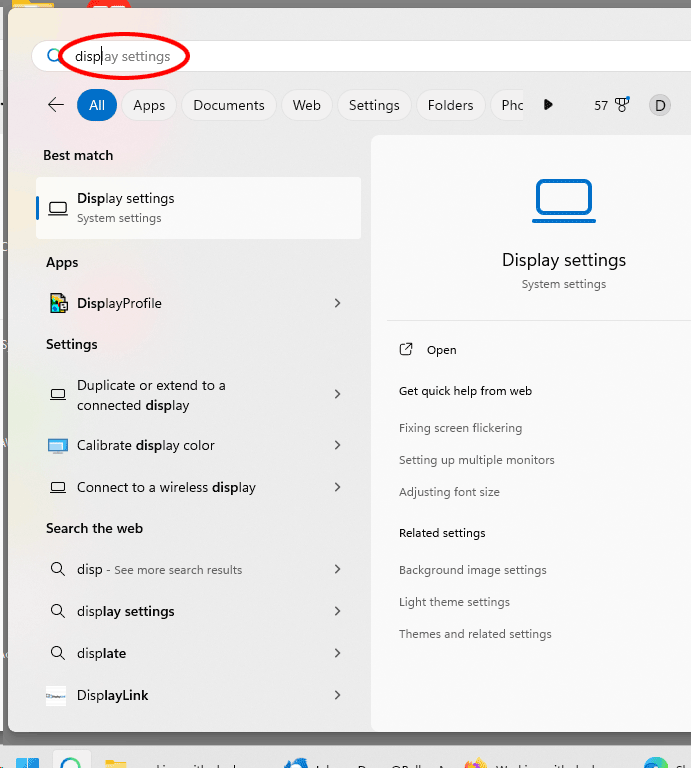Click the Calibrate display color monitor icon
Viewport: 691px width, 768px height.
tap(58, 446)
